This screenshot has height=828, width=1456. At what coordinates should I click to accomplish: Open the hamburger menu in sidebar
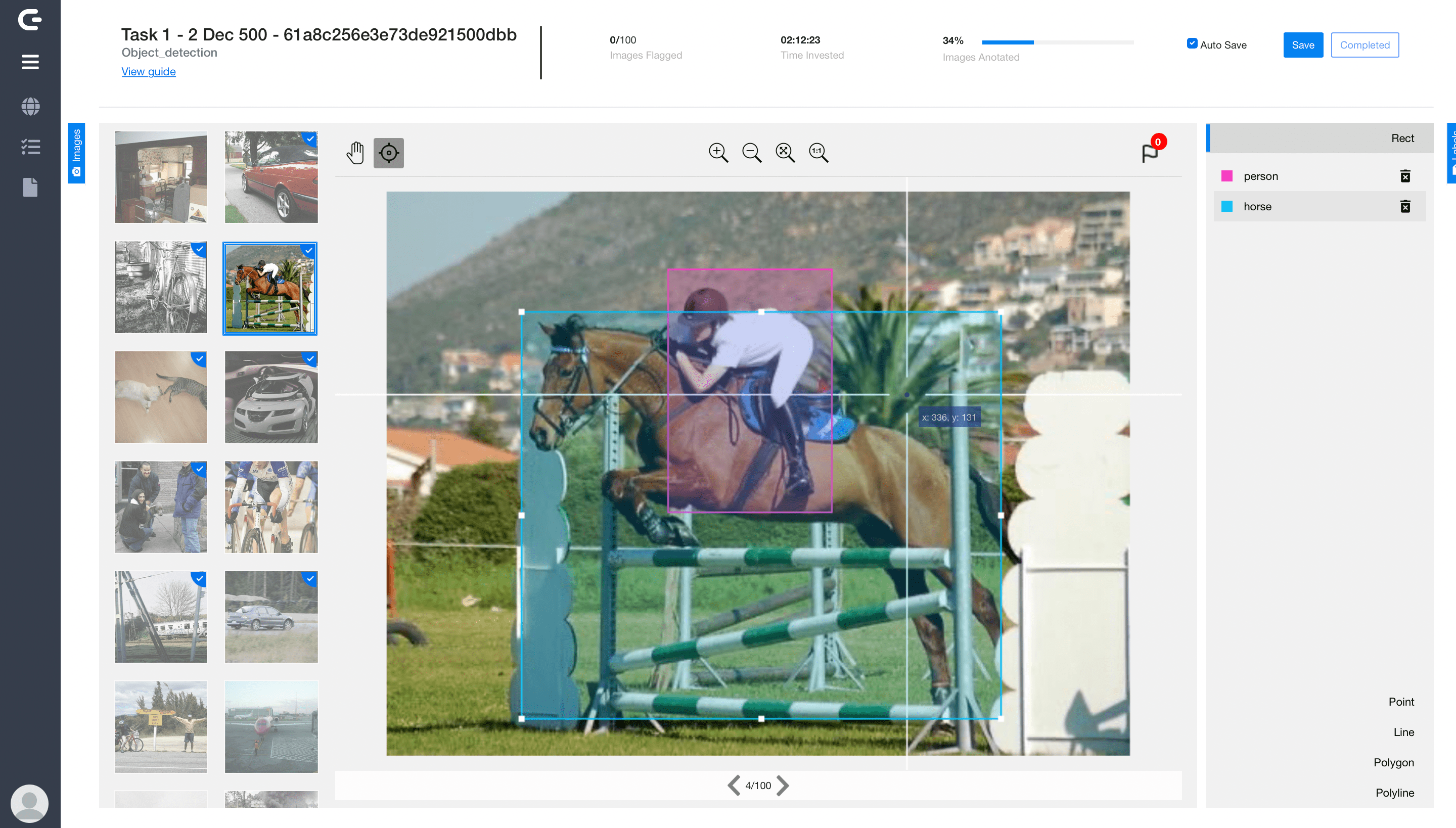click(x=30, y=62)
